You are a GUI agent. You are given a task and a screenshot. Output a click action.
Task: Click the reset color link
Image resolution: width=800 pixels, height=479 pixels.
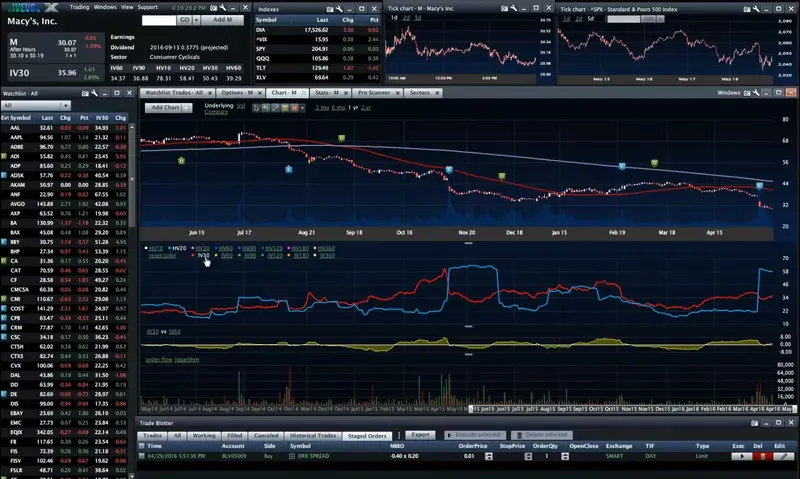point(162,256)
